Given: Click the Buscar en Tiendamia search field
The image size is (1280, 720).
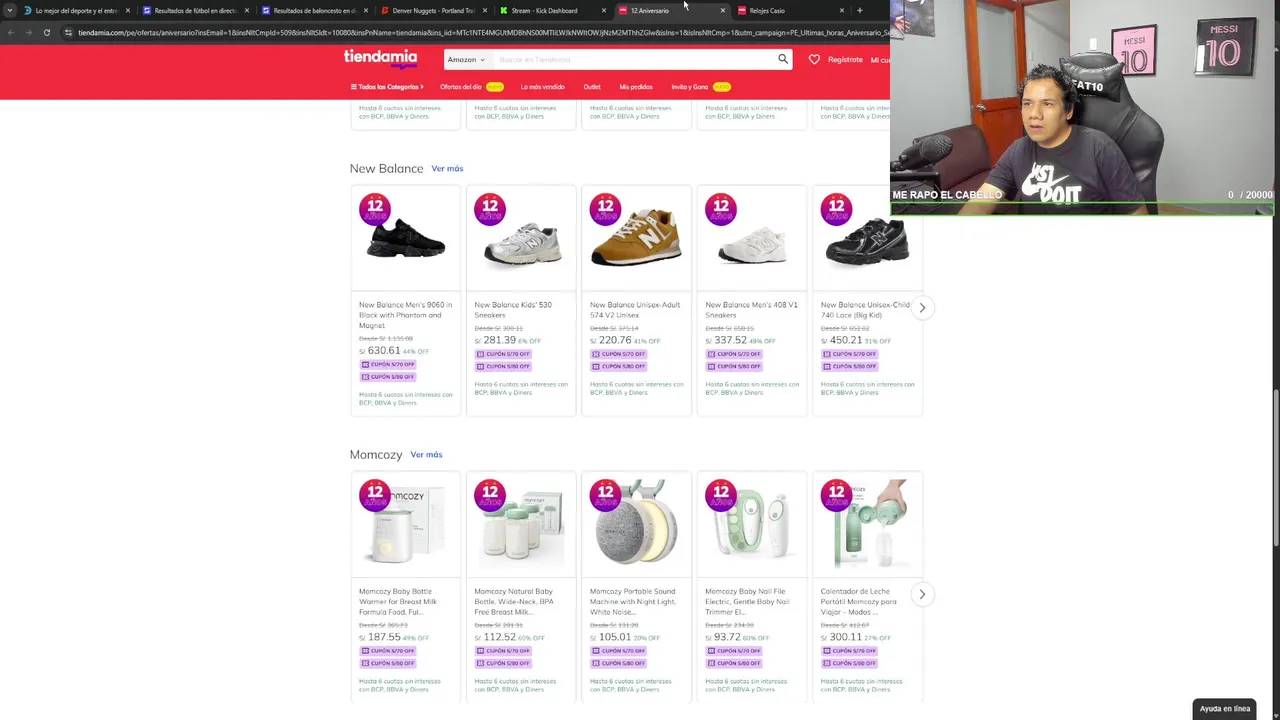Looking at the screenshot, I should click(x=634, y=59).
